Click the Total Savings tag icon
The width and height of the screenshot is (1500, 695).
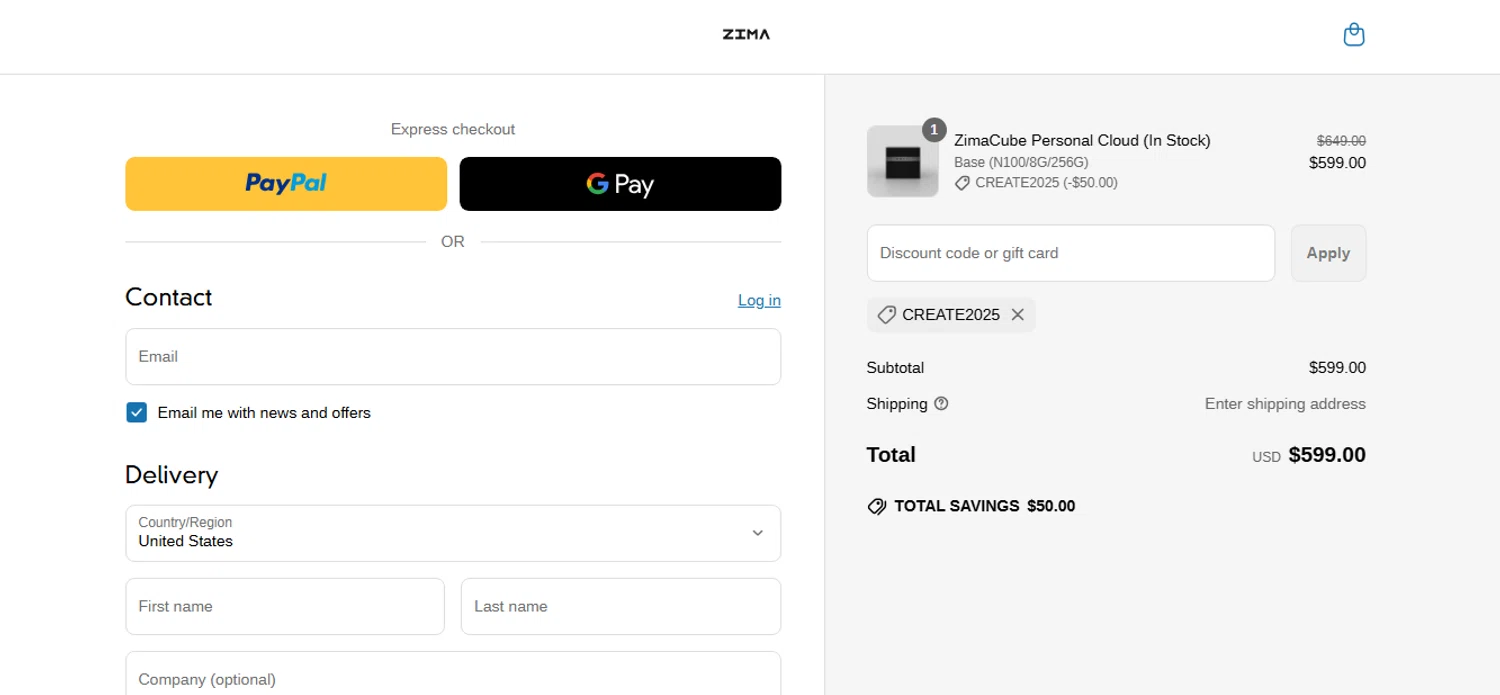[877, 506]
